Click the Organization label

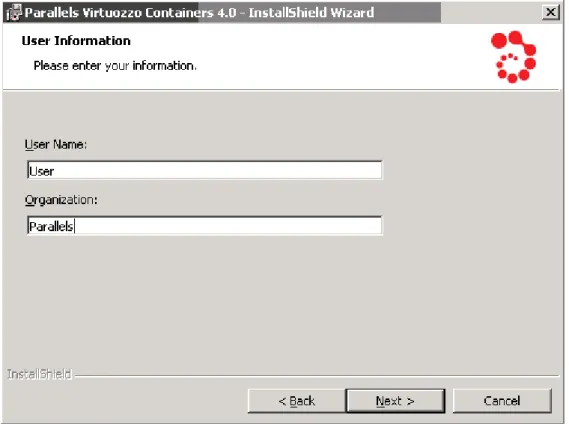[61, 200]
